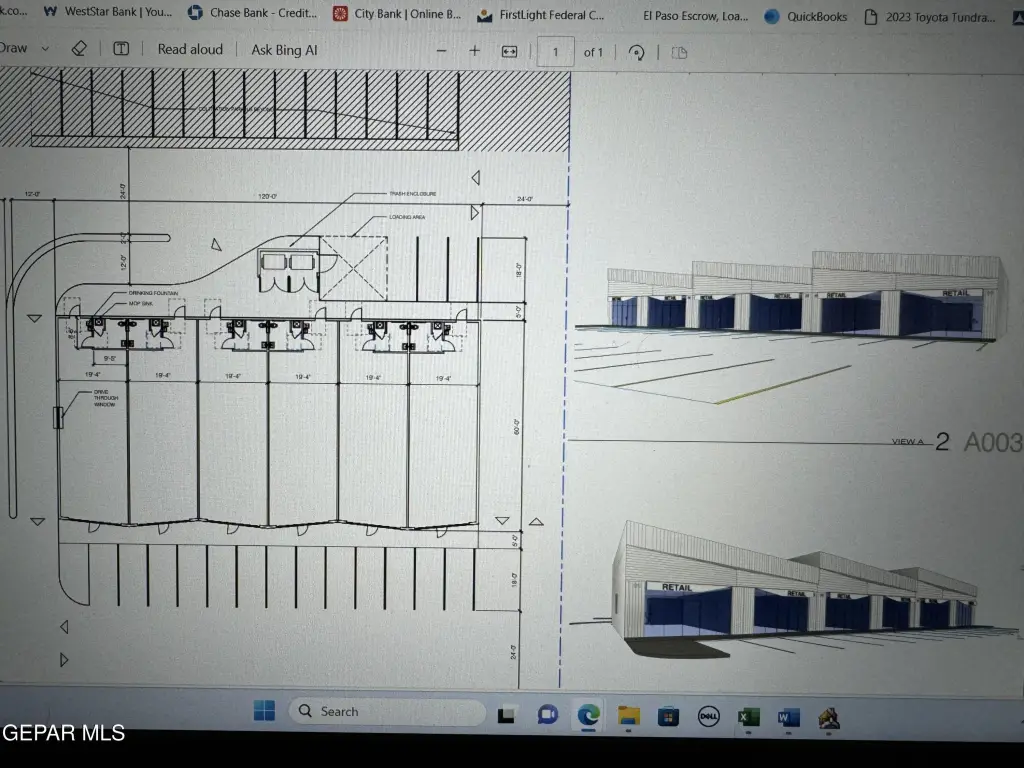Open the 2023 Toyota Tundra bookmark
Screen dimensions: 1024x768
click(x=929, y=17)
